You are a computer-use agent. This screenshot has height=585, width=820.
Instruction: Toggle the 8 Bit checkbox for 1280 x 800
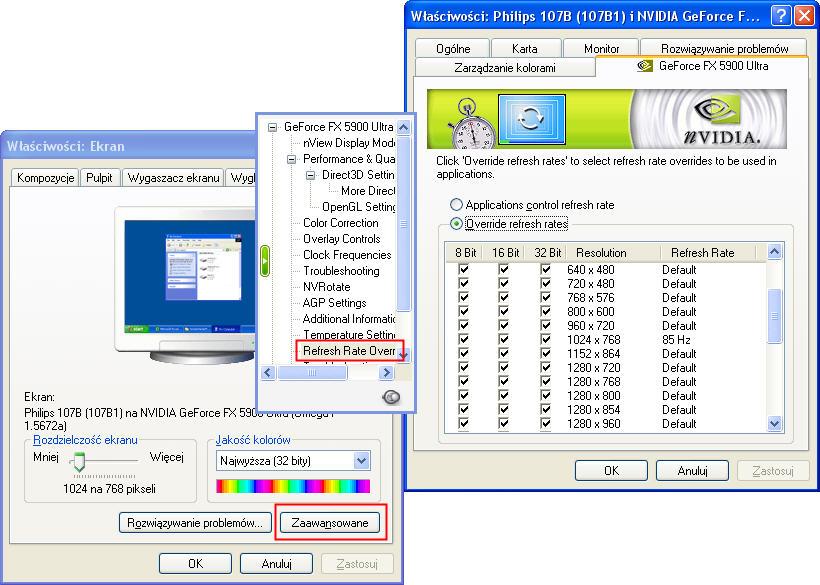click(463, 396)
